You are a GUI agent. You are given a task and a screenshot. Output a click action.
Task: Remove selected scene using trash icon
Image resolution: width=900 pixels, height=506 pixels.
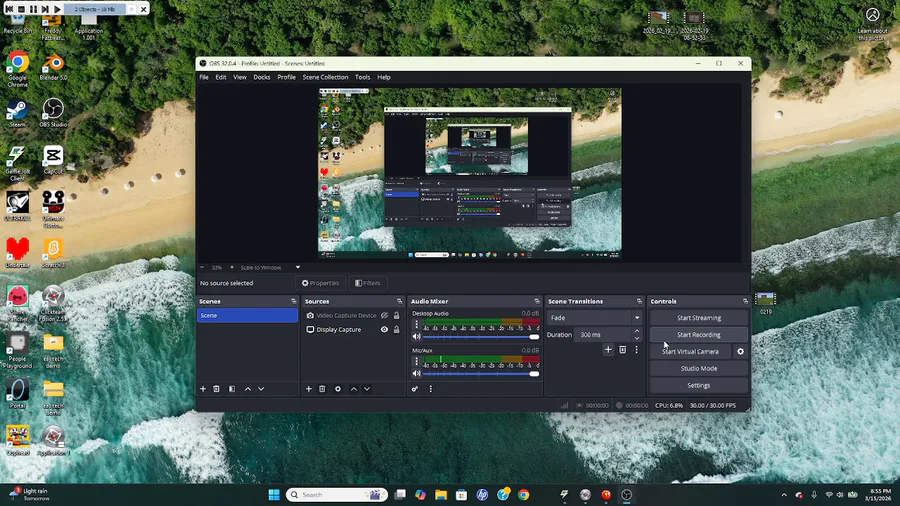217,389
